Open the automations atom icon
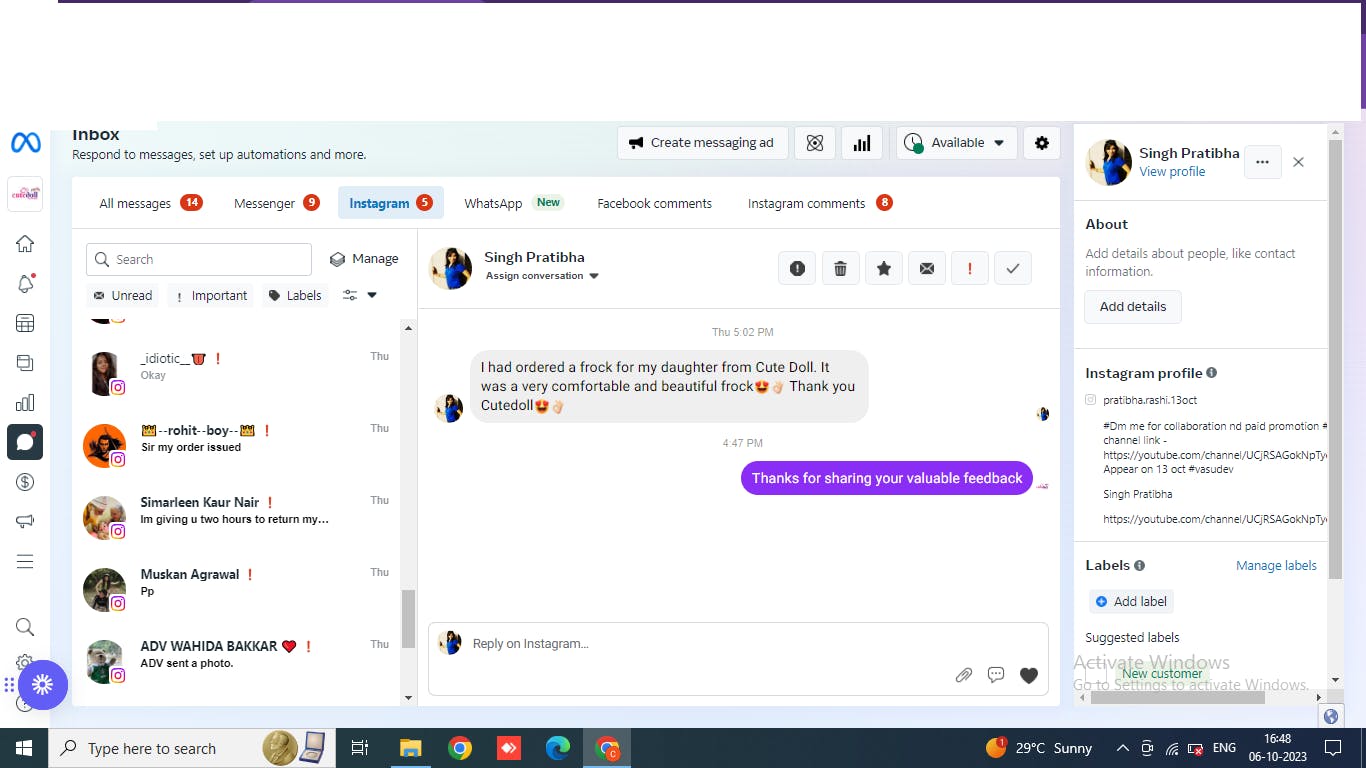1366x768 pixels. [x=814, y=143]
